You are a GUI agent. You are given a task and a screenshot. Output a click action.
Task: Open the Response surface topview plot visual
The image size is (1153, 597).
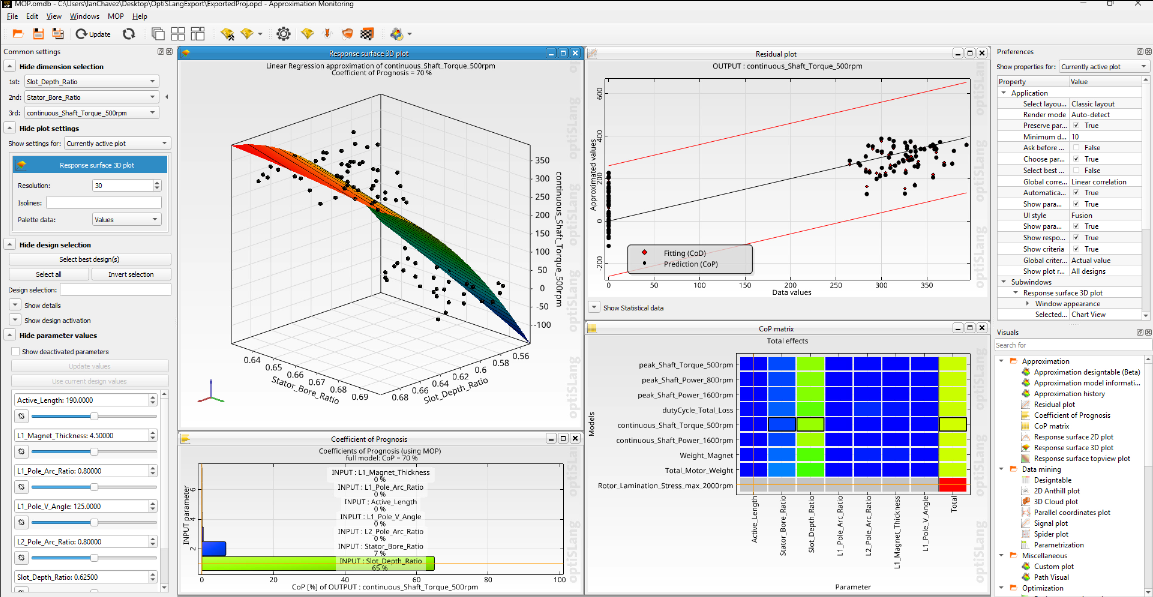point(1082,458)
